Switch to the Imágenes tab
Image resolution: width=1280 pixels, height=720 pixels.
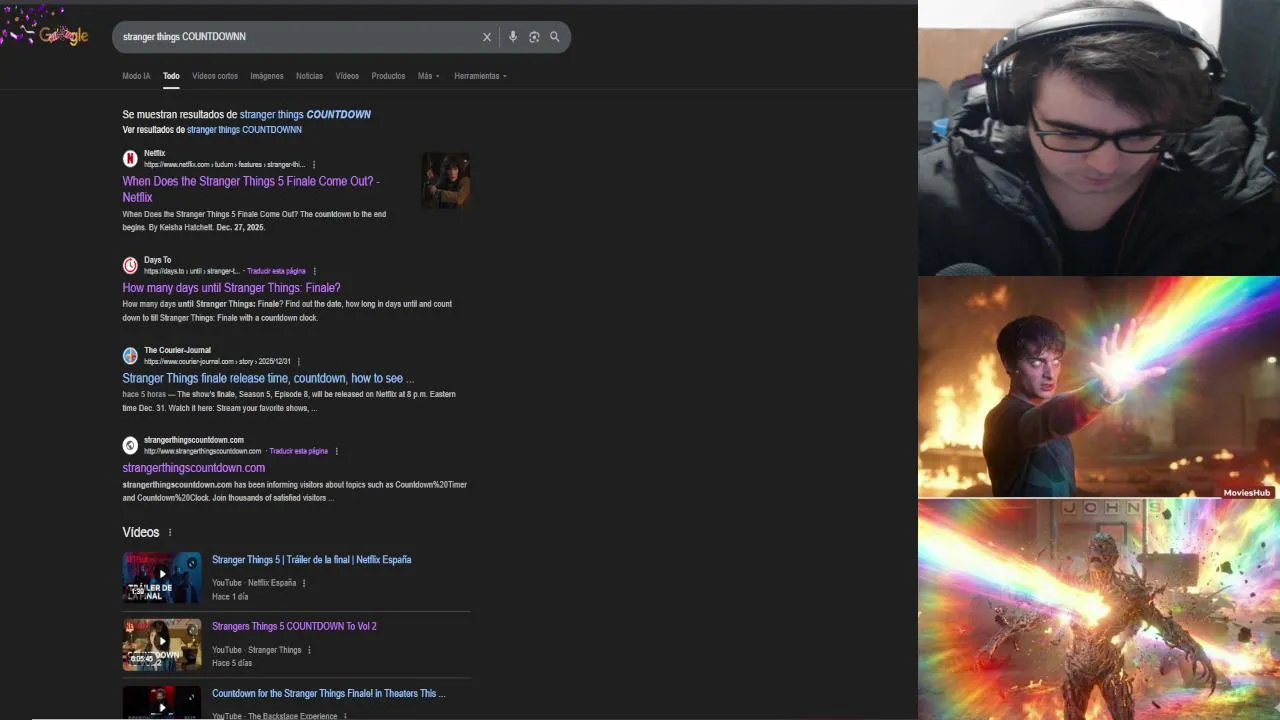click(267, 76)
